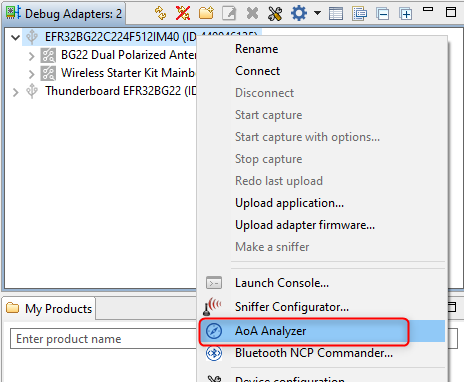This screenshot has width=464, height=382.
Task: Click Start capture with options entry
Action: 307,137
